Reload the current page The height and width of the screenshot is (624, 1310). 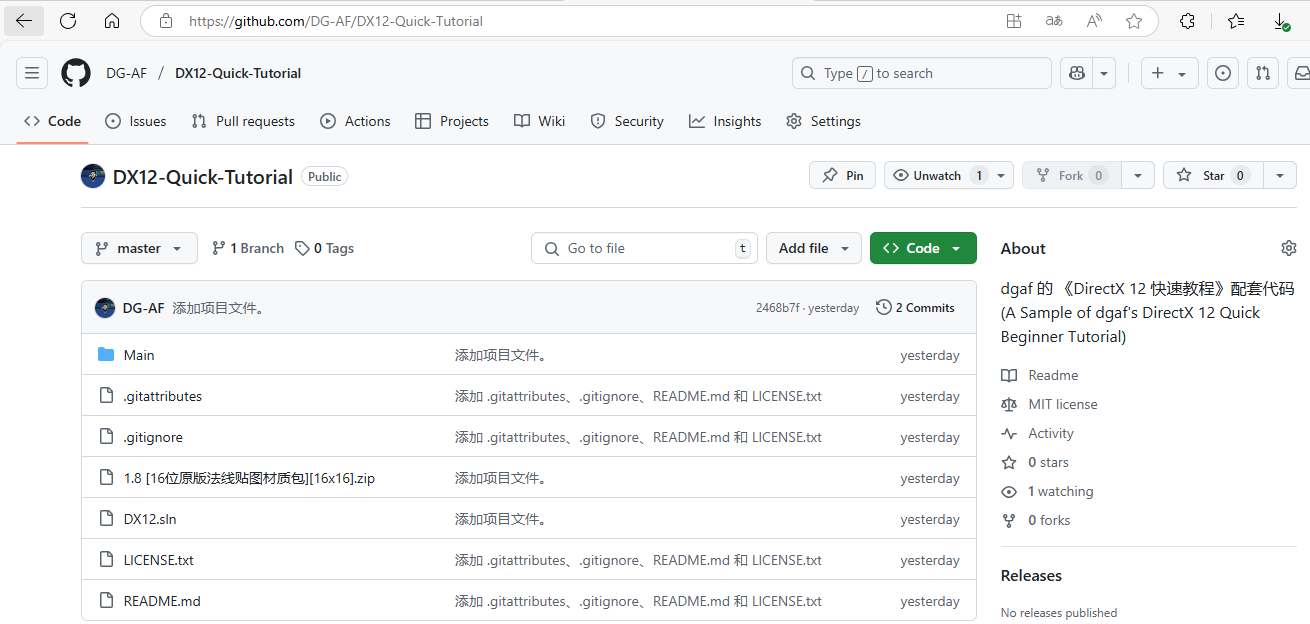pyautogui.click(x=68, y=21)
